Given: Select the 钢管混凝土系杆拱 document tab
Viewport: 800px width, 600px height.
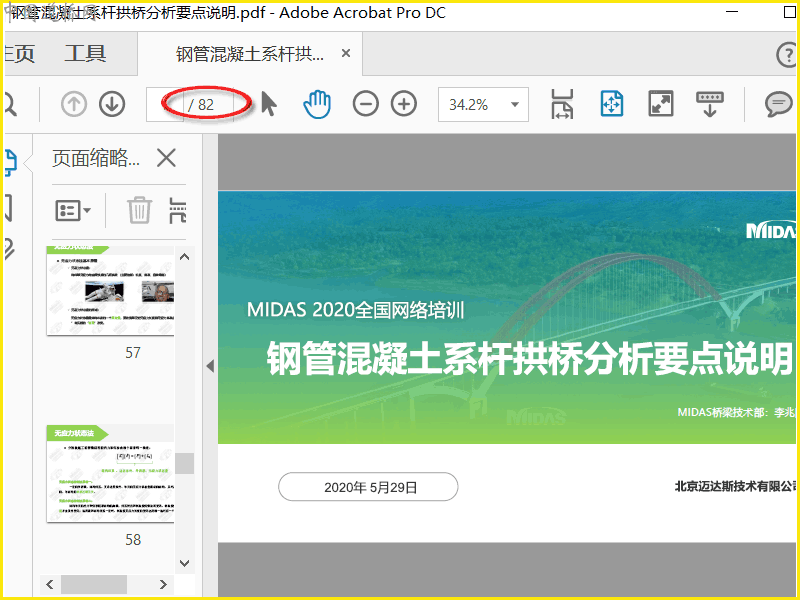Looking at the screenshot, I should [250, 54].
